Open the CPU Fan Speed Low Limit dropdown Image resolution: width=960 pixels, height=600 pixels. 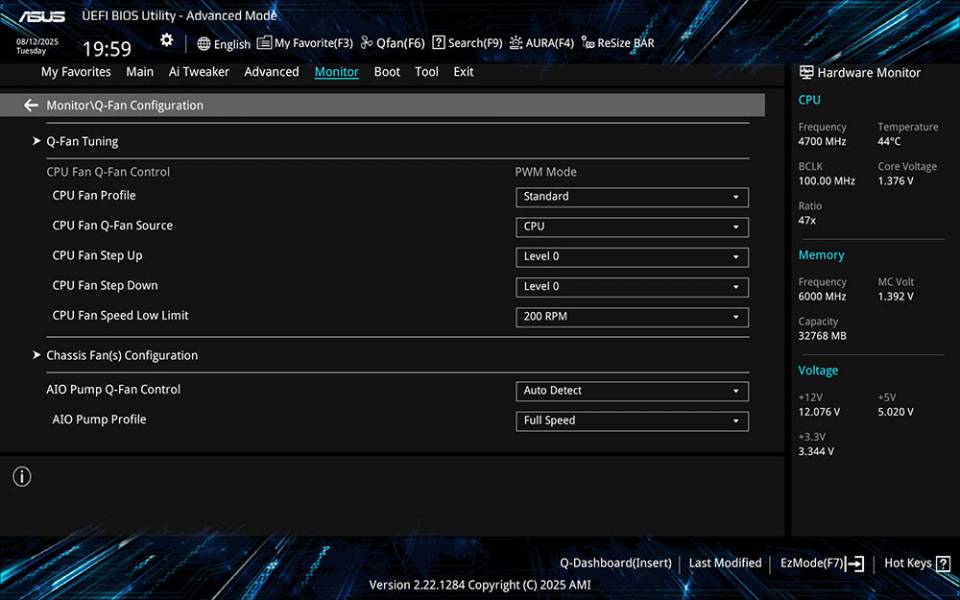631,317
